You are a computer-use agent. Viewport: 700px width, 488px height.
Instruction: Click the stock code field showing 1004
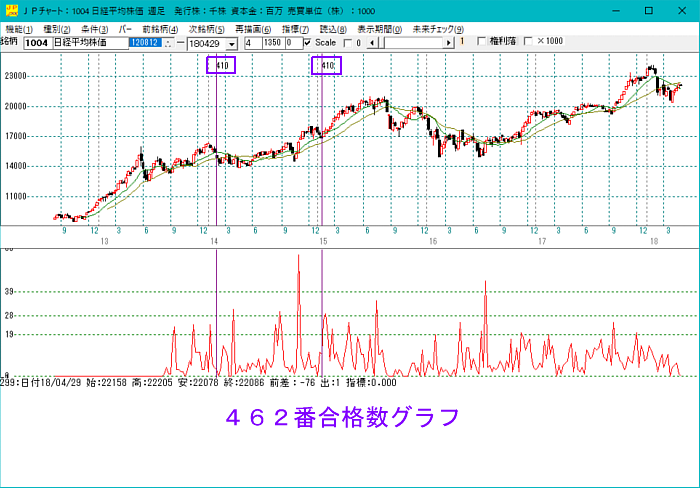pos(36,43)
